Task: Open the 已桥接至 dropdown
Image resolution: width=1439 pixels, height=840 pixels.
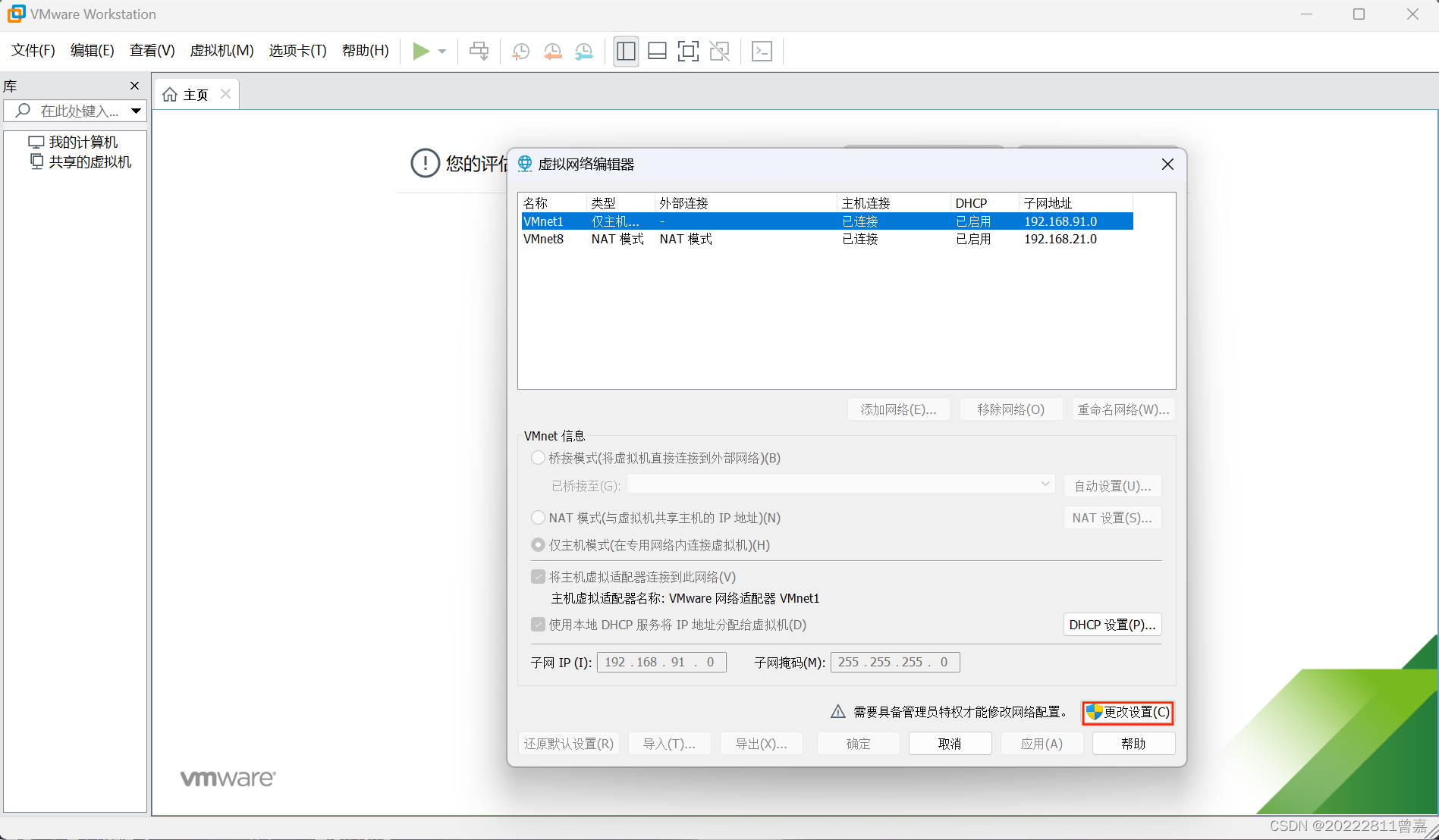Action: tap(841, 484)
